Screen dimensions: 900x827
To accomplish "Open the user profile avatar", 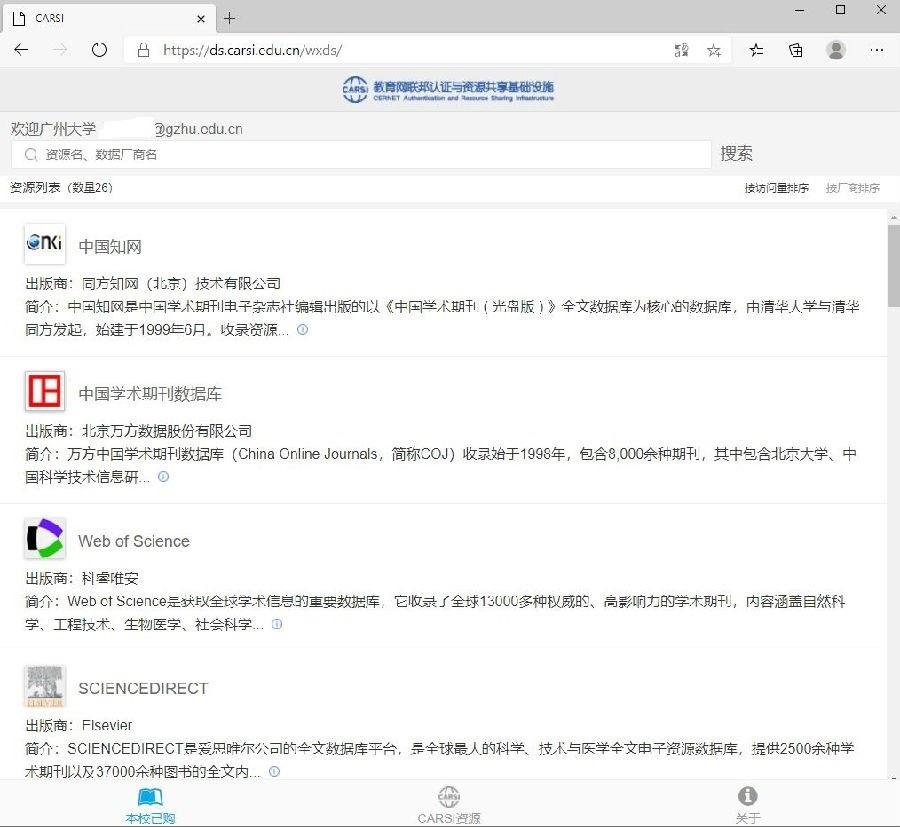I will tap(836, 50).
